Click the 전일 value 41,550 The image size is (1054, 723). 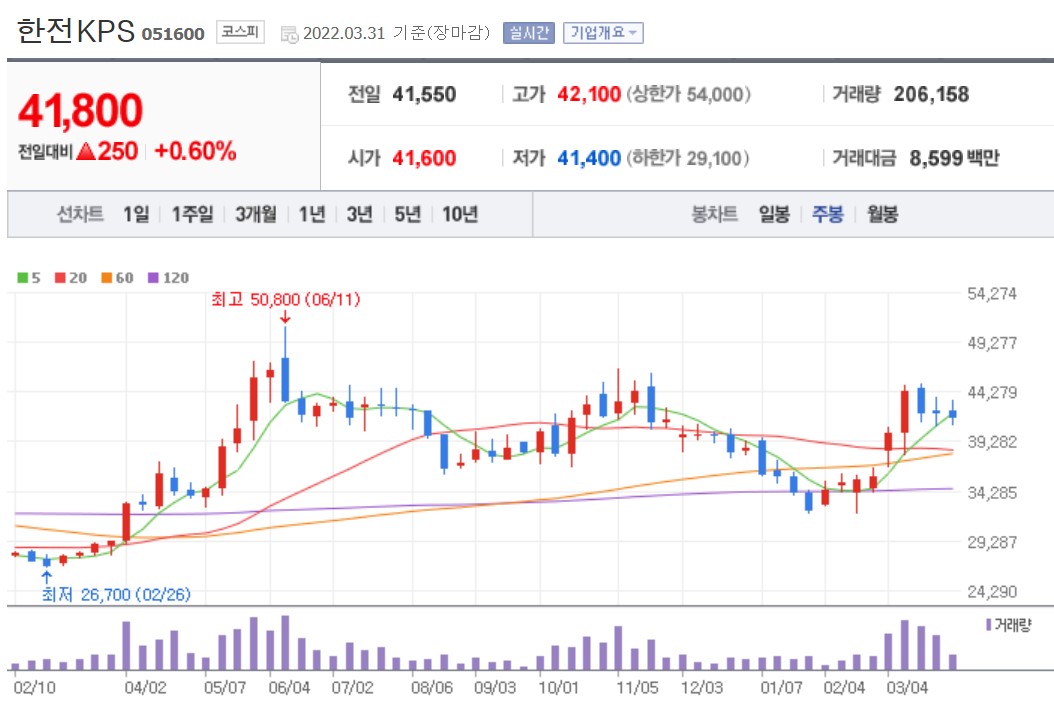tap(424, 94)
